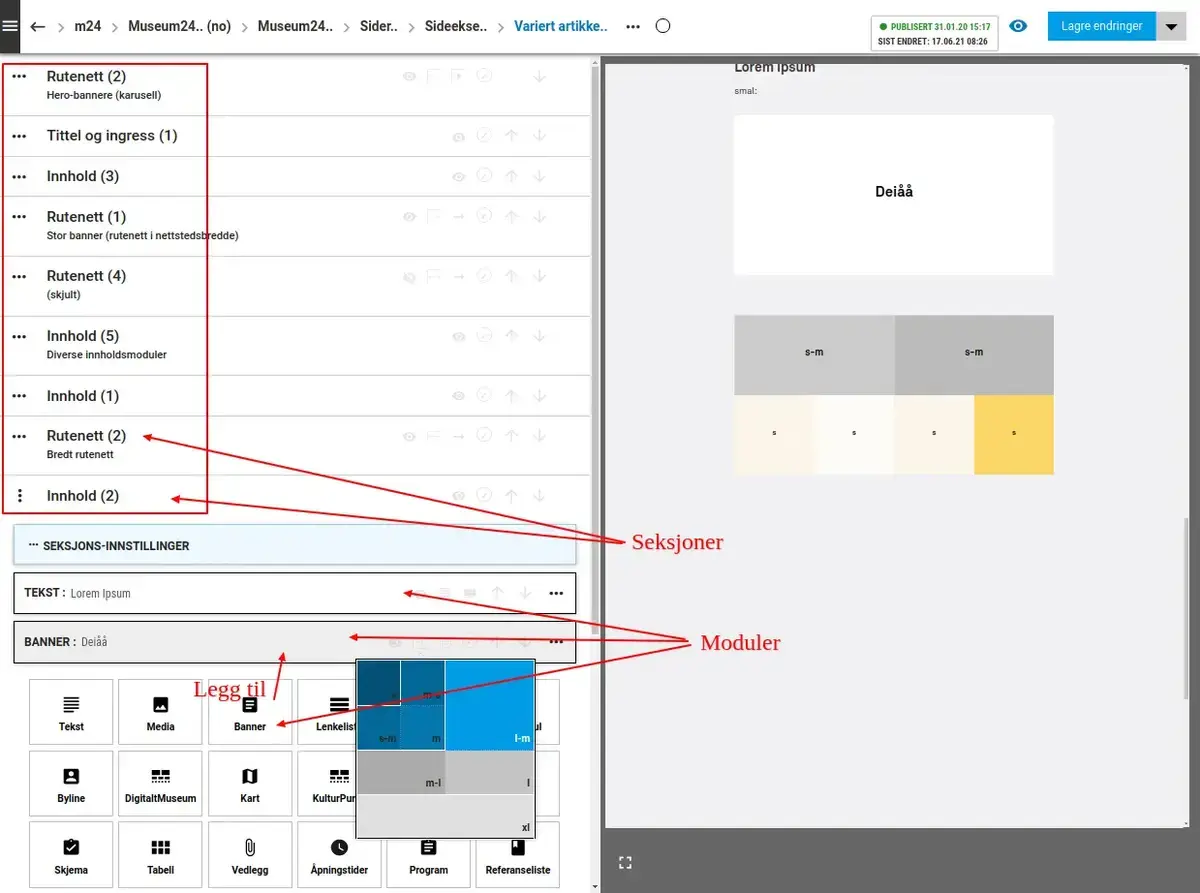Image resolution: width=1200 pixels, height=893 pixels.
Task: Toggle visibility of Tittel og ingress section
Action: click(x=458, y=136)
